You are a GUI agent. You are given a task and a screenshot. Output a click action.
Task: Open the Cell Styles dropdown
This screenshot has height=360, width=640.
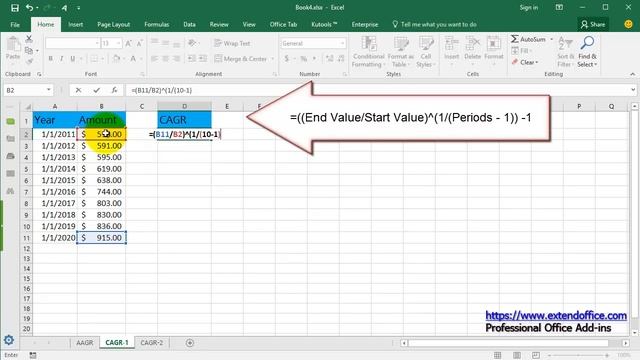pos(426,52)
